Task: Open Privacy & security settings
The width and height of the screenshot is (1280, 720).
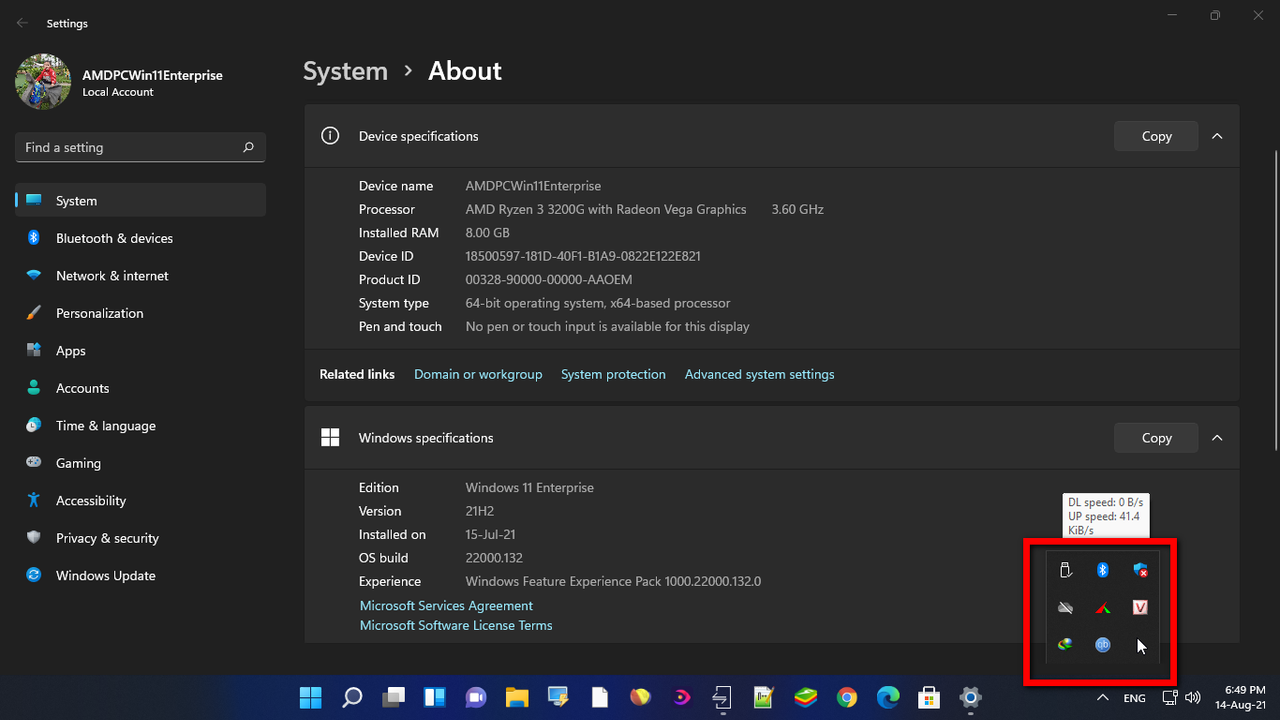Action: 140,538
